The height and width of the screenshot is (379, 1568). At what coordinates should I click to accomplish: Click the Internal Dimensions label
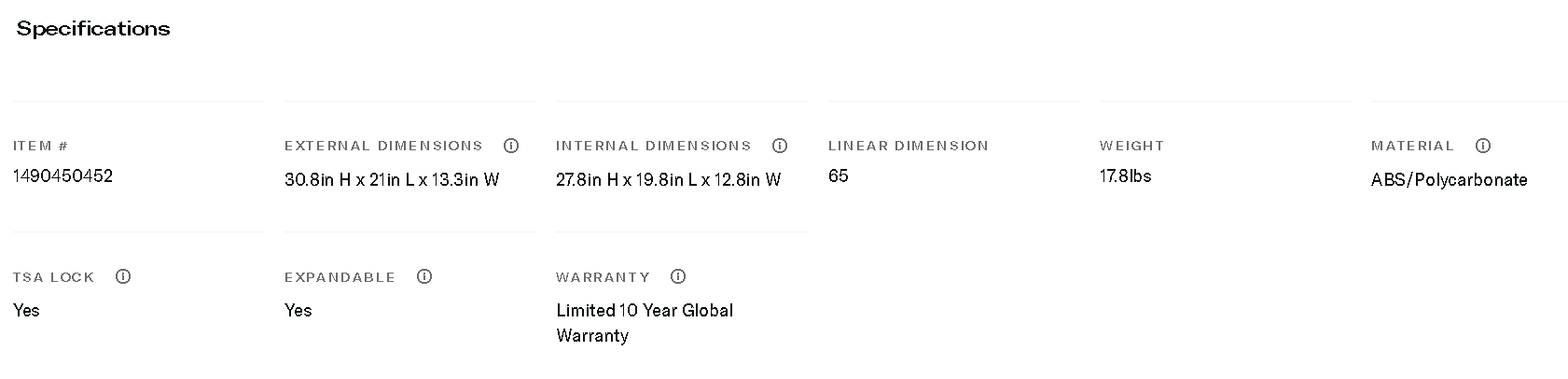653,146
